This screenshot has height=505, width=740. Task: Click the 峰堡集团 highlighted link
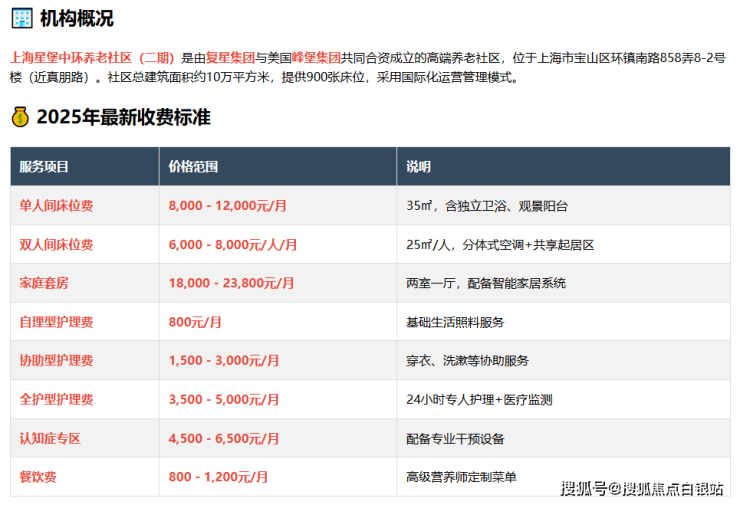coord(316,58)
